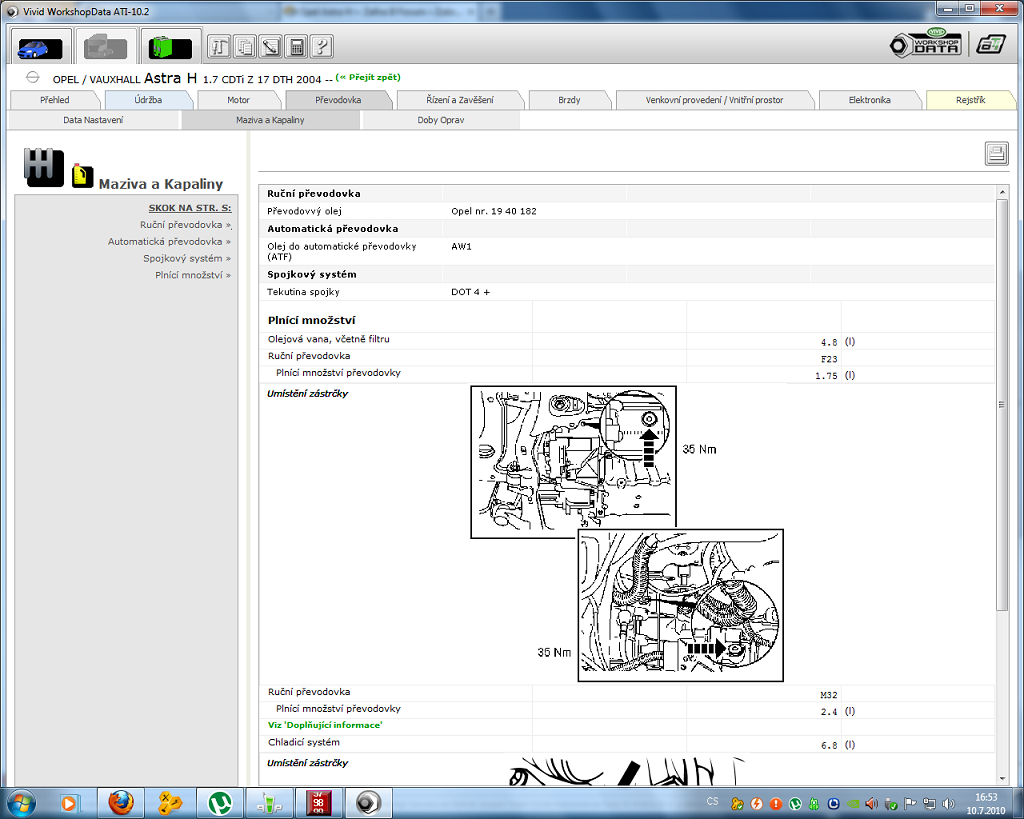Switch to the Motor tab
Image resolution: width=1024 pixels, height=819 pixels.
[x=238, y=100]
